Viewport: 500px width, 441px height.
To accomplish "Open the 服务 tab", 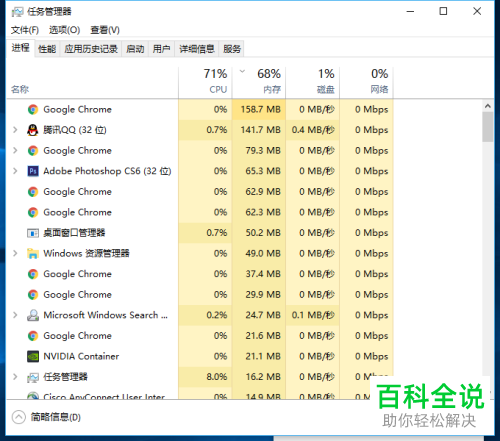I will [x=232, y=49].
